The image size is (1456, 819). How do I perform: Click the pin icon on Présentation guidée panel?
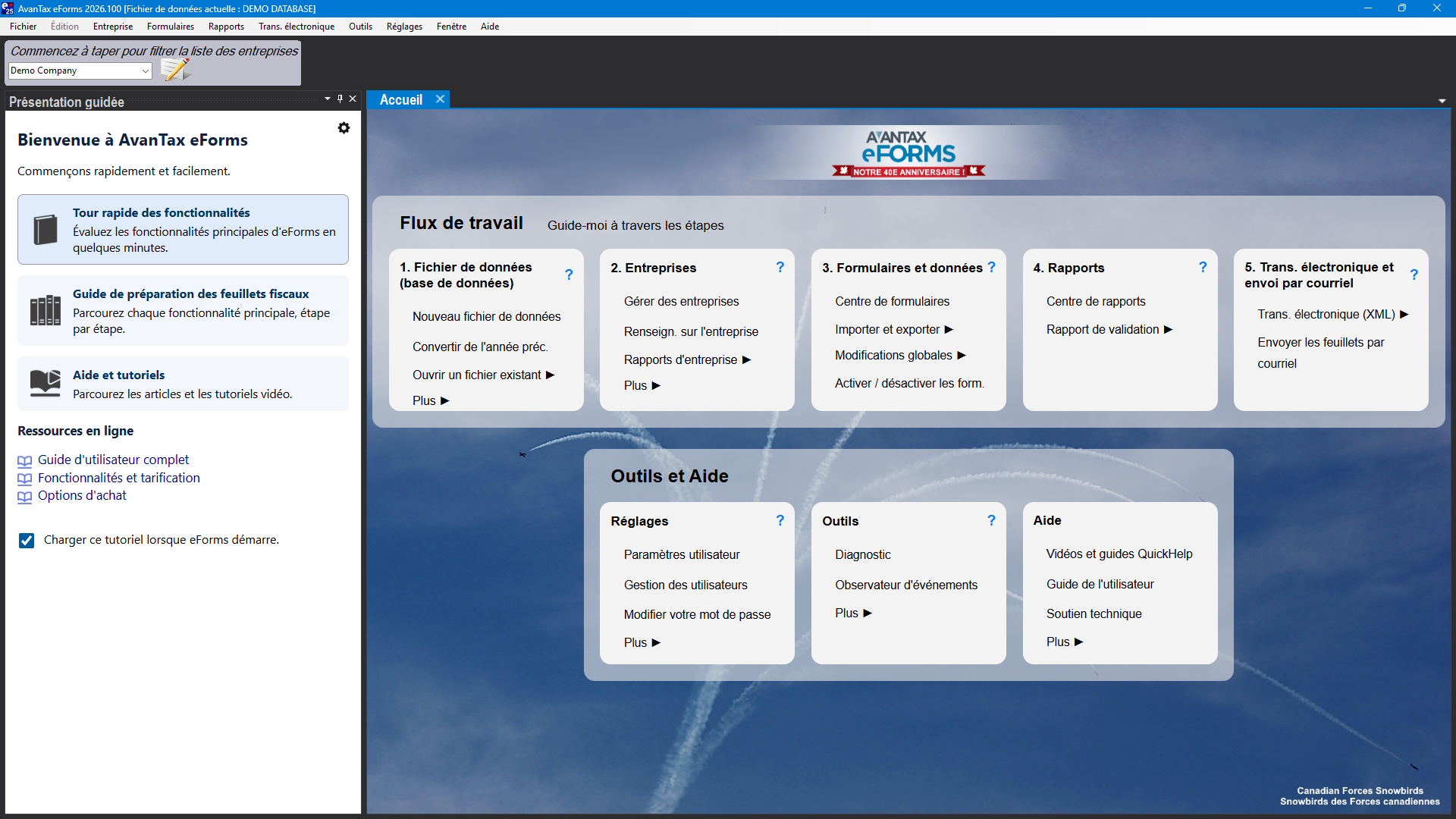[x=340, y=99]
